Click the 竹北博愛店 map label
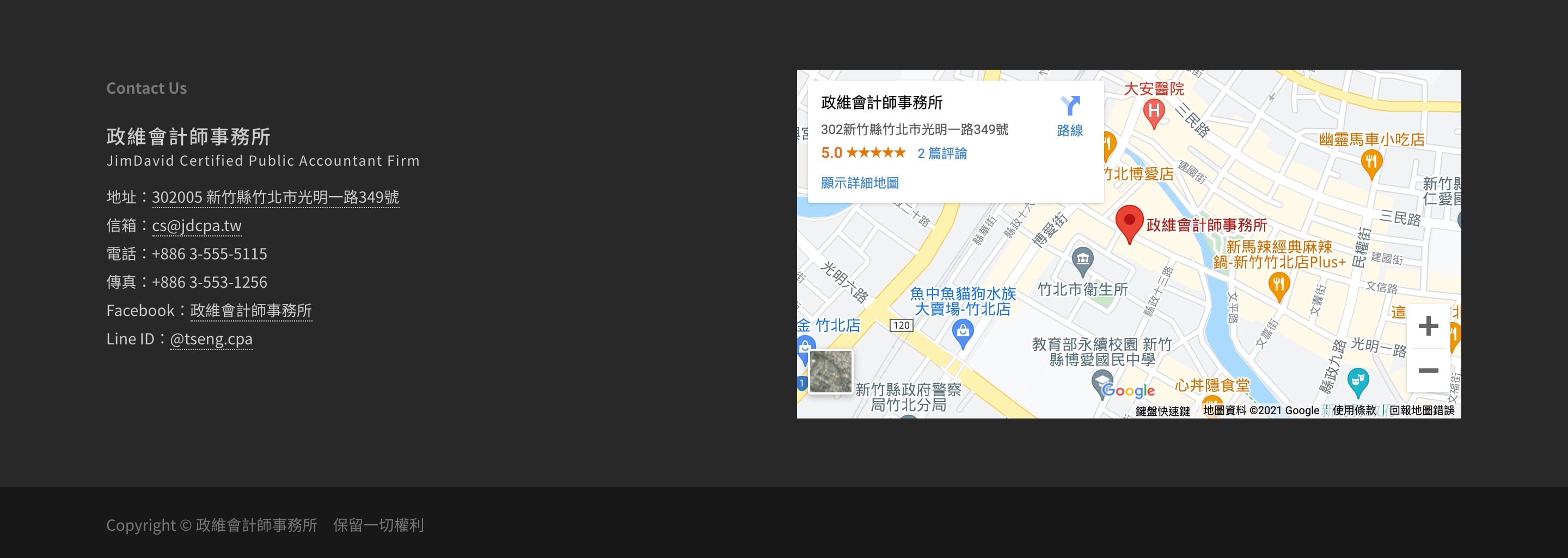 (x=1139, y=174)
